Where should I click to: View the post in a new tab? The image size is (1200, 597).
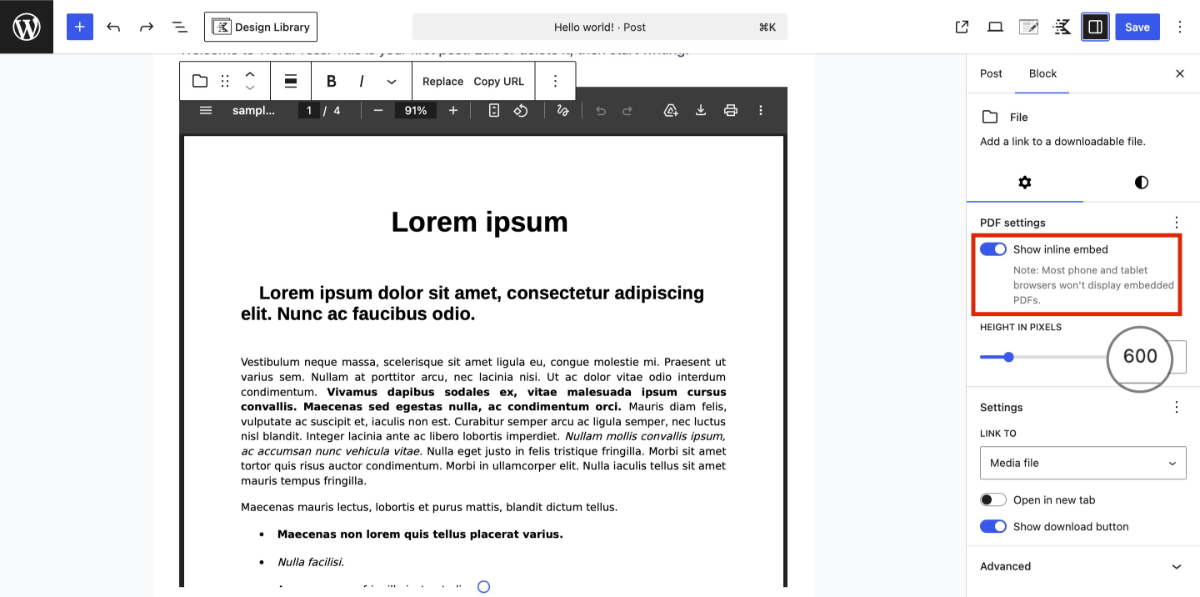962,27
